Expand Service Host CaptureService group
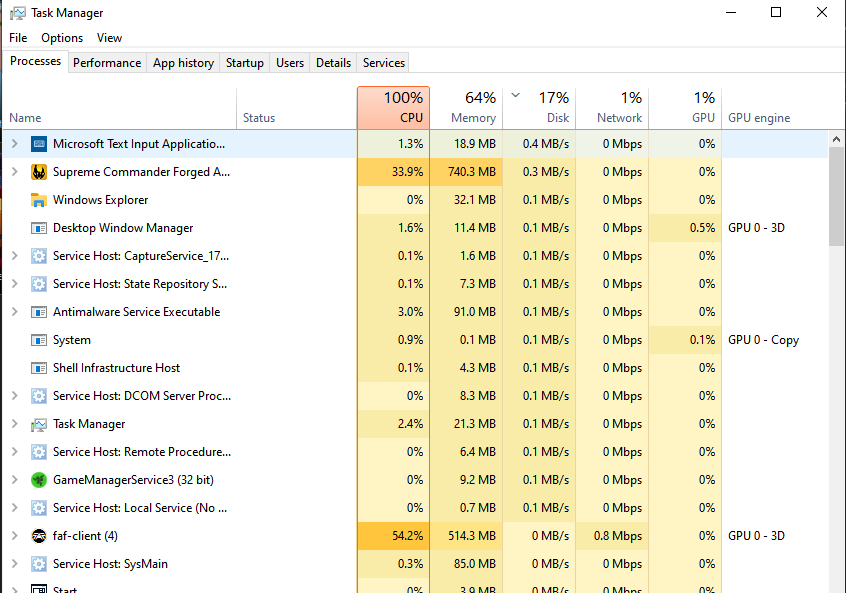 (15, 256)
